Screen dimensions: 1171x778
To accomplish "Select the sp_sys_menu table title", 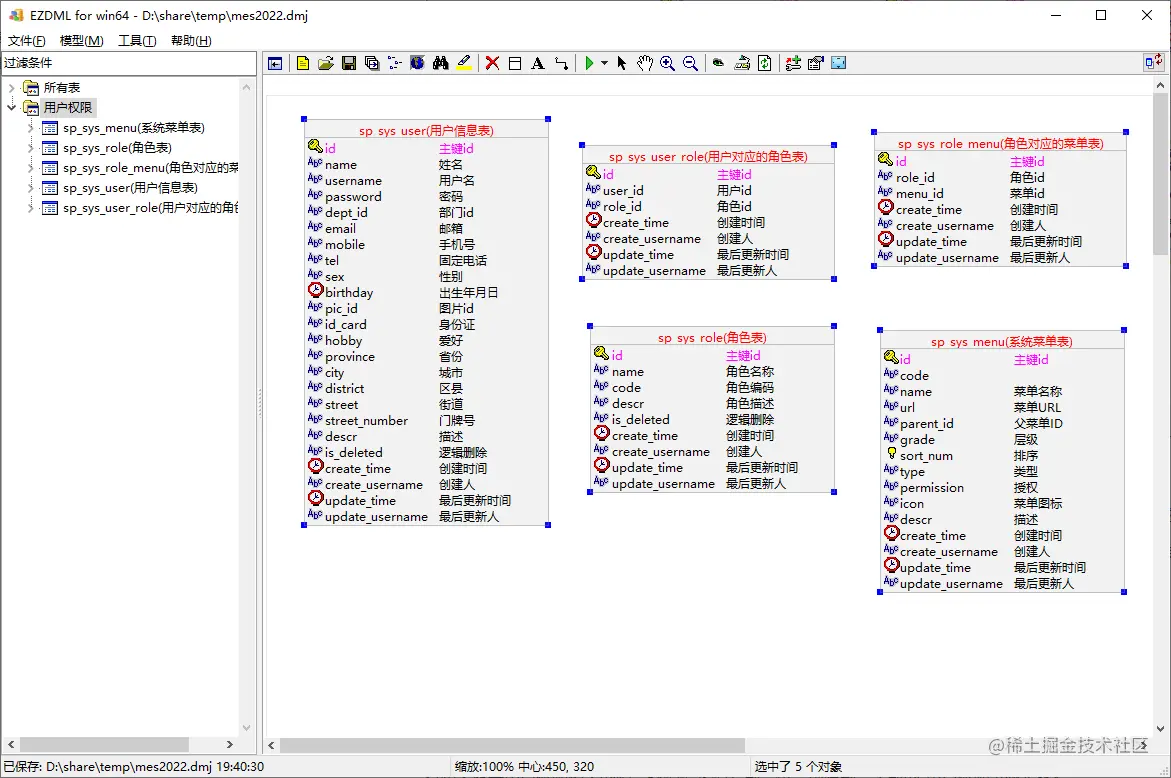I will tap(1001, 342).
